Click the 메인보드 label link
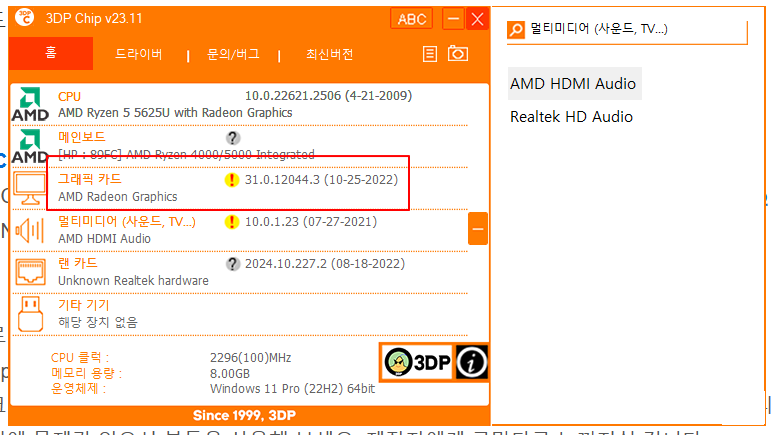The image size is (773, 435). click(x=82, y=137)
